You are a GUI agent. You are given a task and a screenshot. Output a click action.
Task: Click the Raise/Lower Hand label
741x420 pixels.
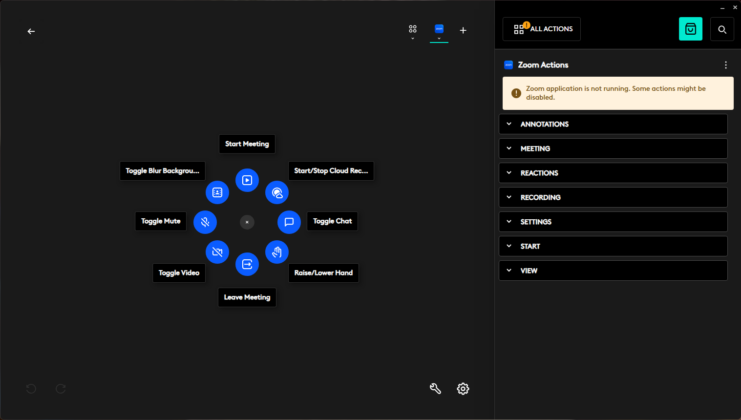pyautogui.click(x=323, y=273)
